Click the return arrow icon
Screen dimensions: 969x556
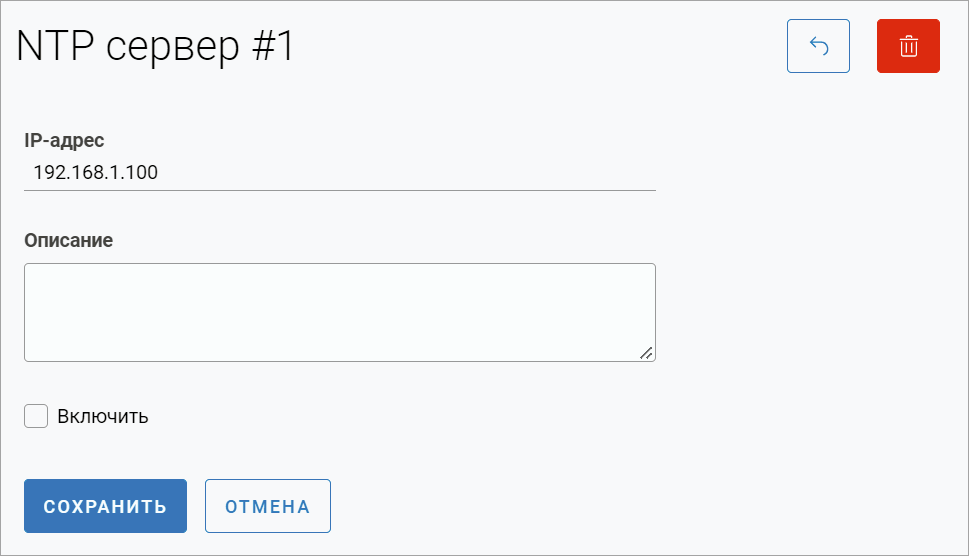coord(818,46)
